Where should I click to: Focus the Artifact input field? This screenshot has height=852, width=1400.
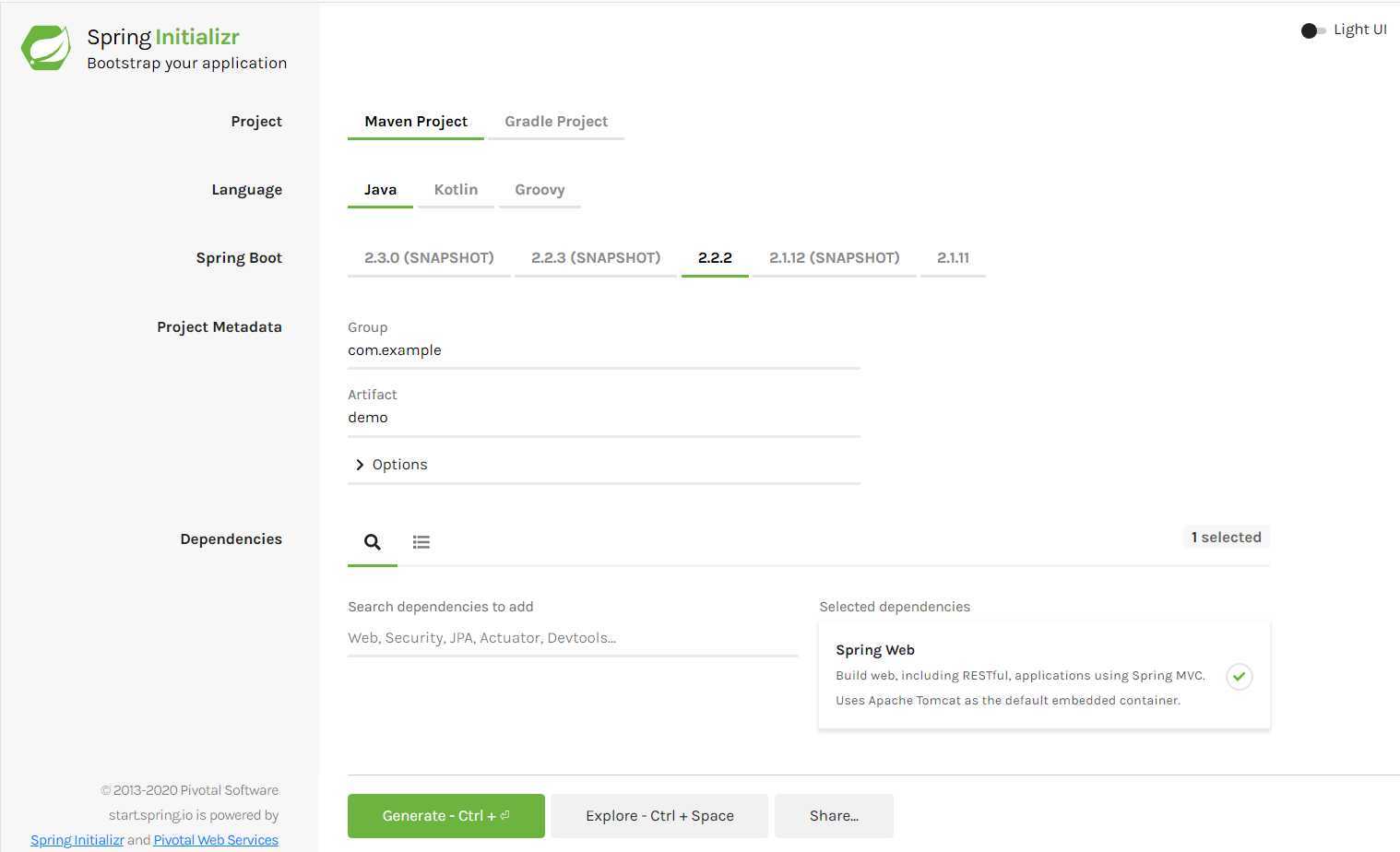coord(604,418)
